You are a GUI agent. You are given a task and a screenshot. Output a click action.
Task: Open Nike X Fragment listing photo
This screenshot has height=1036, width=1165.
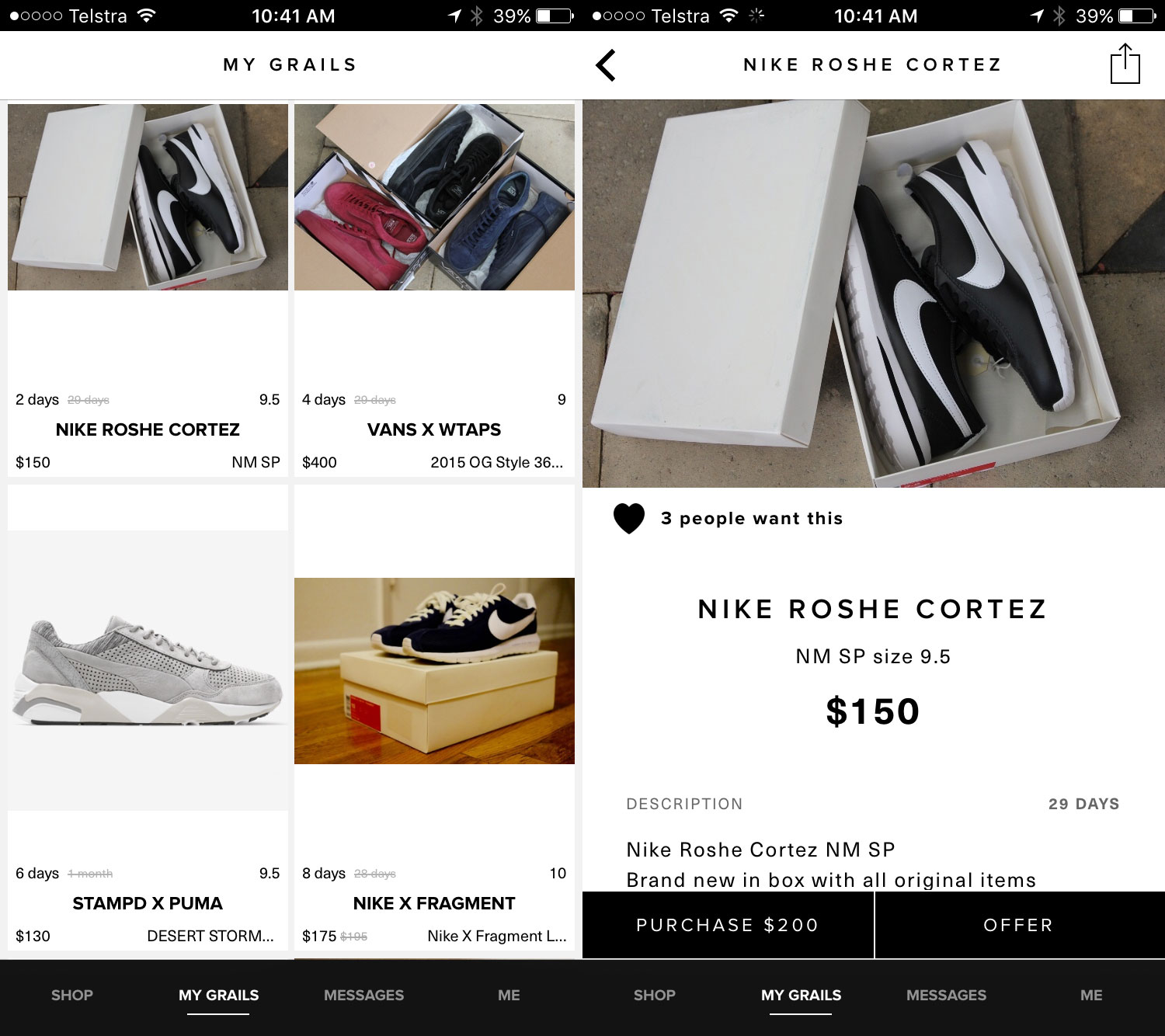[434, 671]
